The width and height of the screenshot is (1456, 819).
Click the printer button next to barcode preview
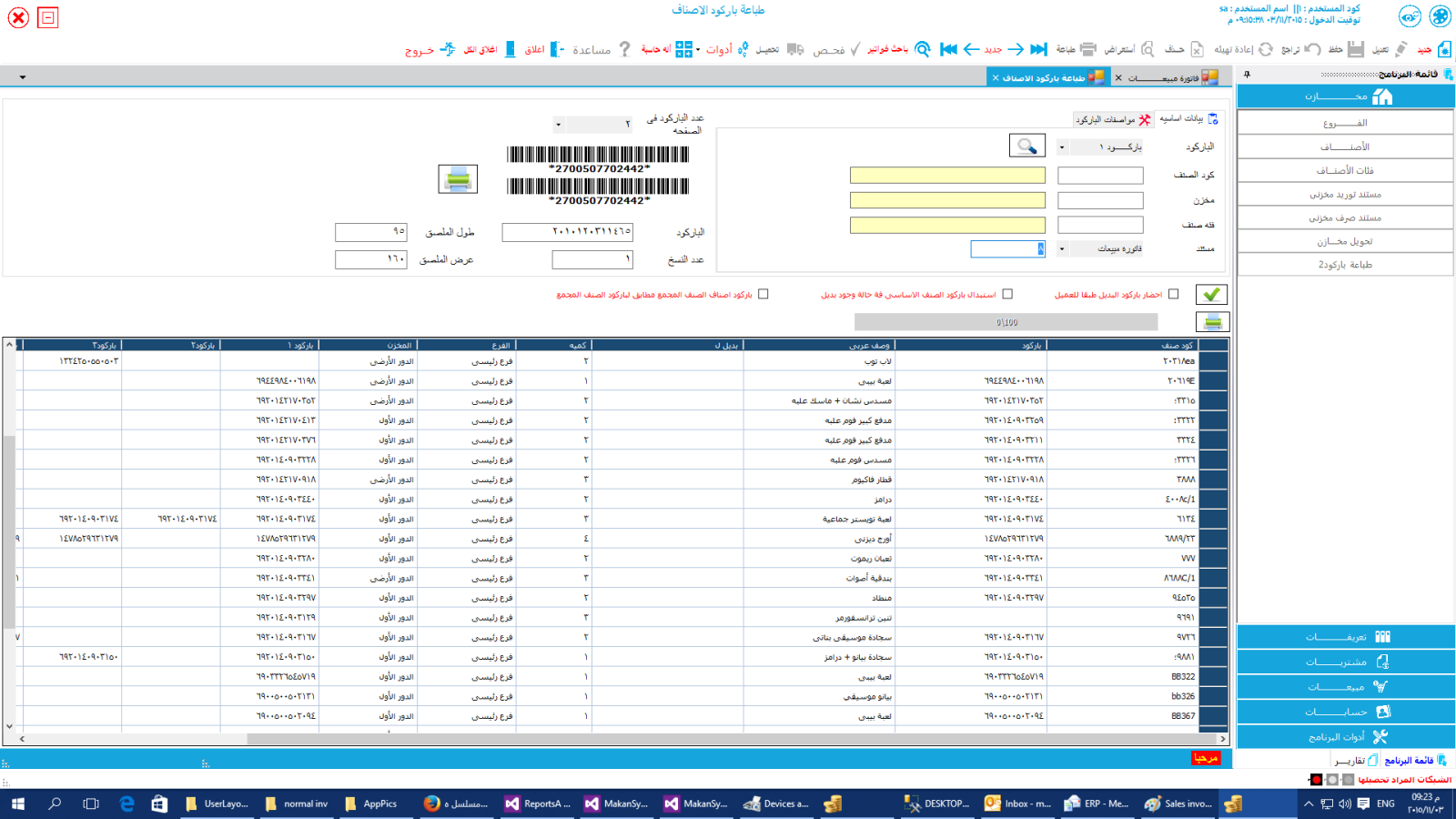458,178
